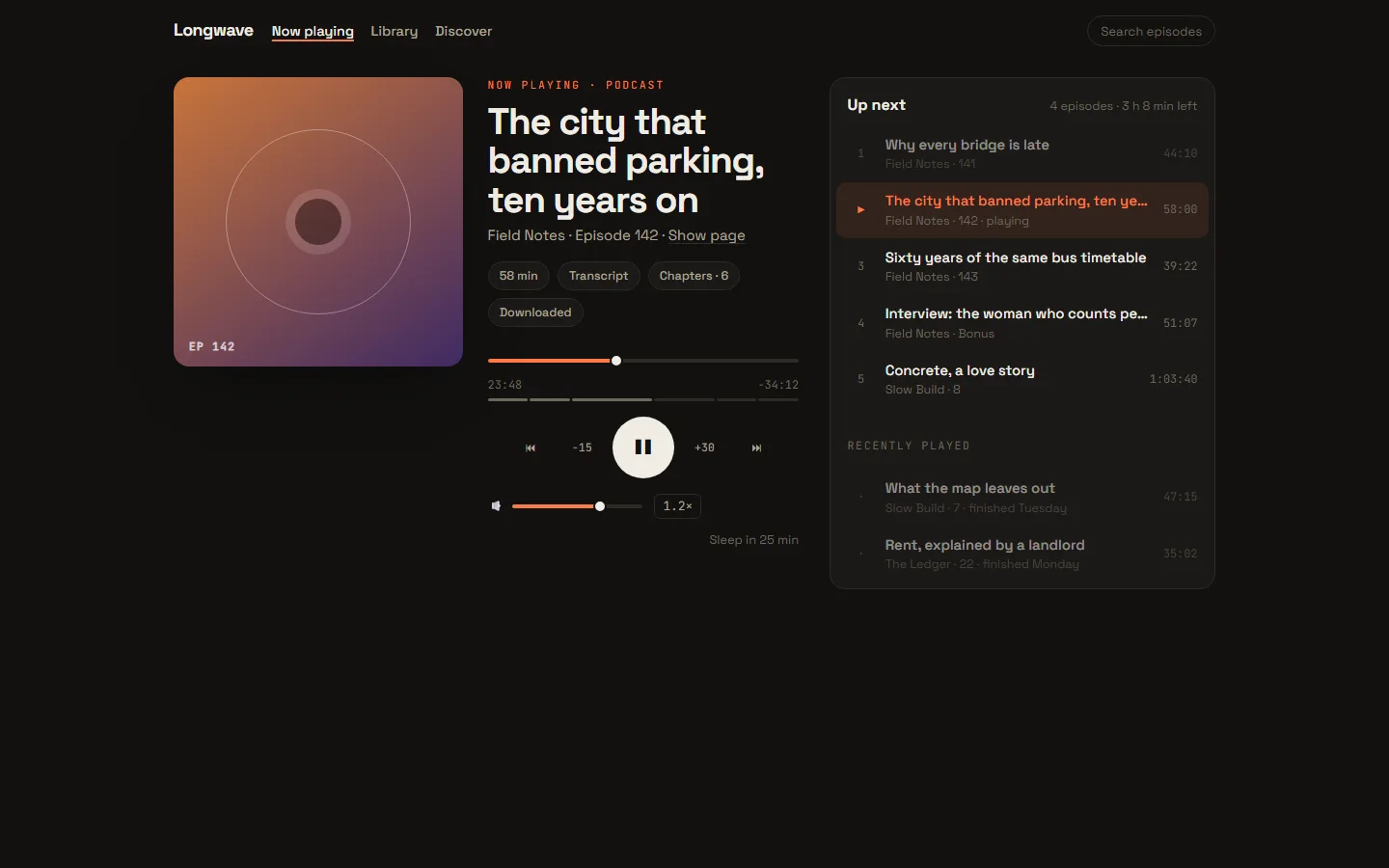Image resolution: width=1389 pixels, height=868 pixels.
Task: Toggle the remaining time -34:12
Action: point(778,385)
